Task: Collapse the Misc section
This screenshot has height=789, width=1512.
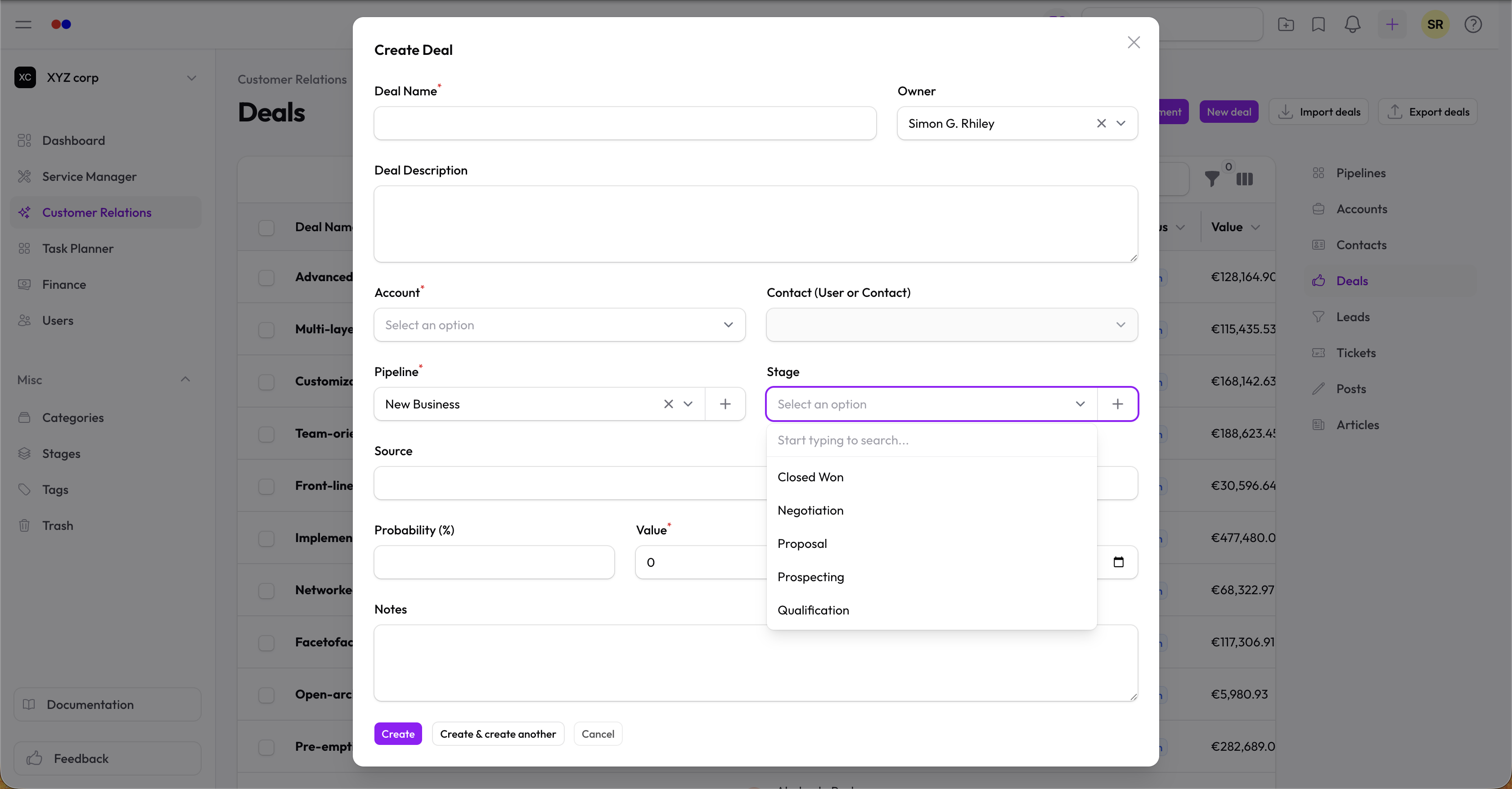Action: 185,380
